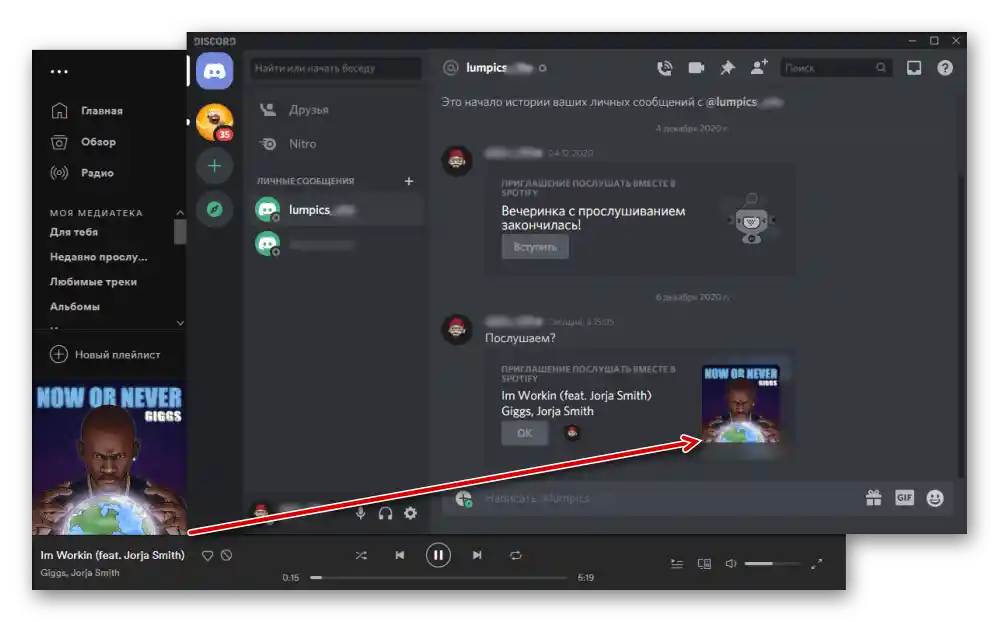Start a video call in Discord

[x=696, y=68]
